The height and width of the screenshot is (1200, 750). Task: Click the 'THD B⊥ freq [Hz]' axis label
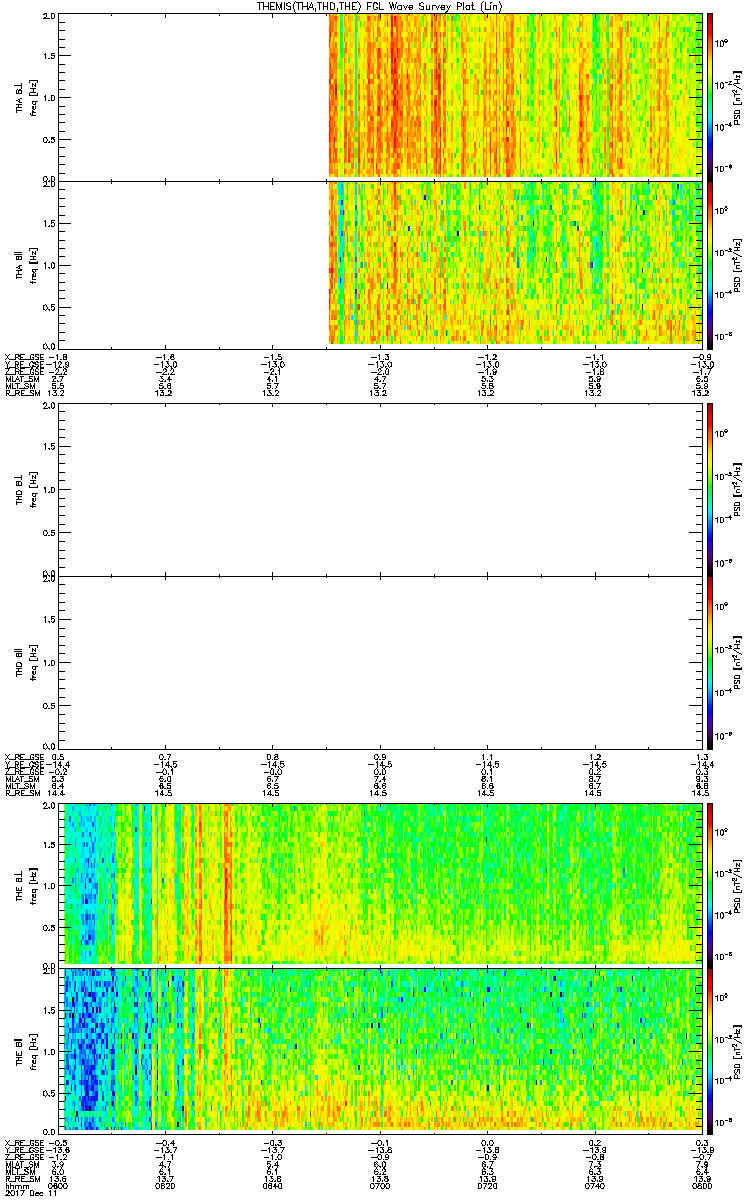(27, 488)
